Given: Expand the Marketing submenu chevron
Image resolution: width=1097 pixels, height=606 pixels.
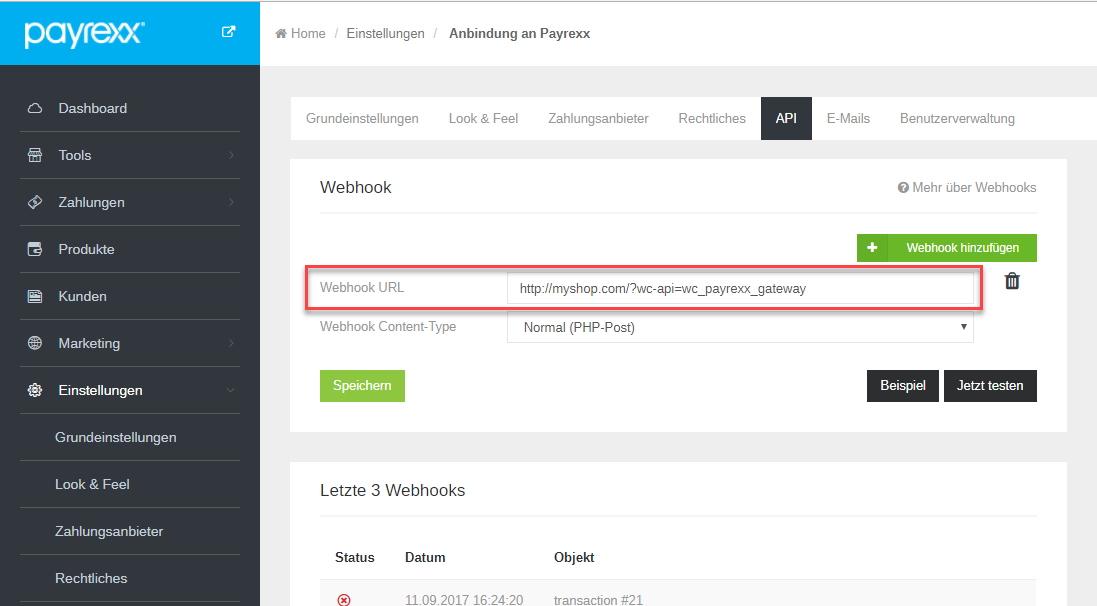Looking at the screenshot, I should [x=231, y=343].
